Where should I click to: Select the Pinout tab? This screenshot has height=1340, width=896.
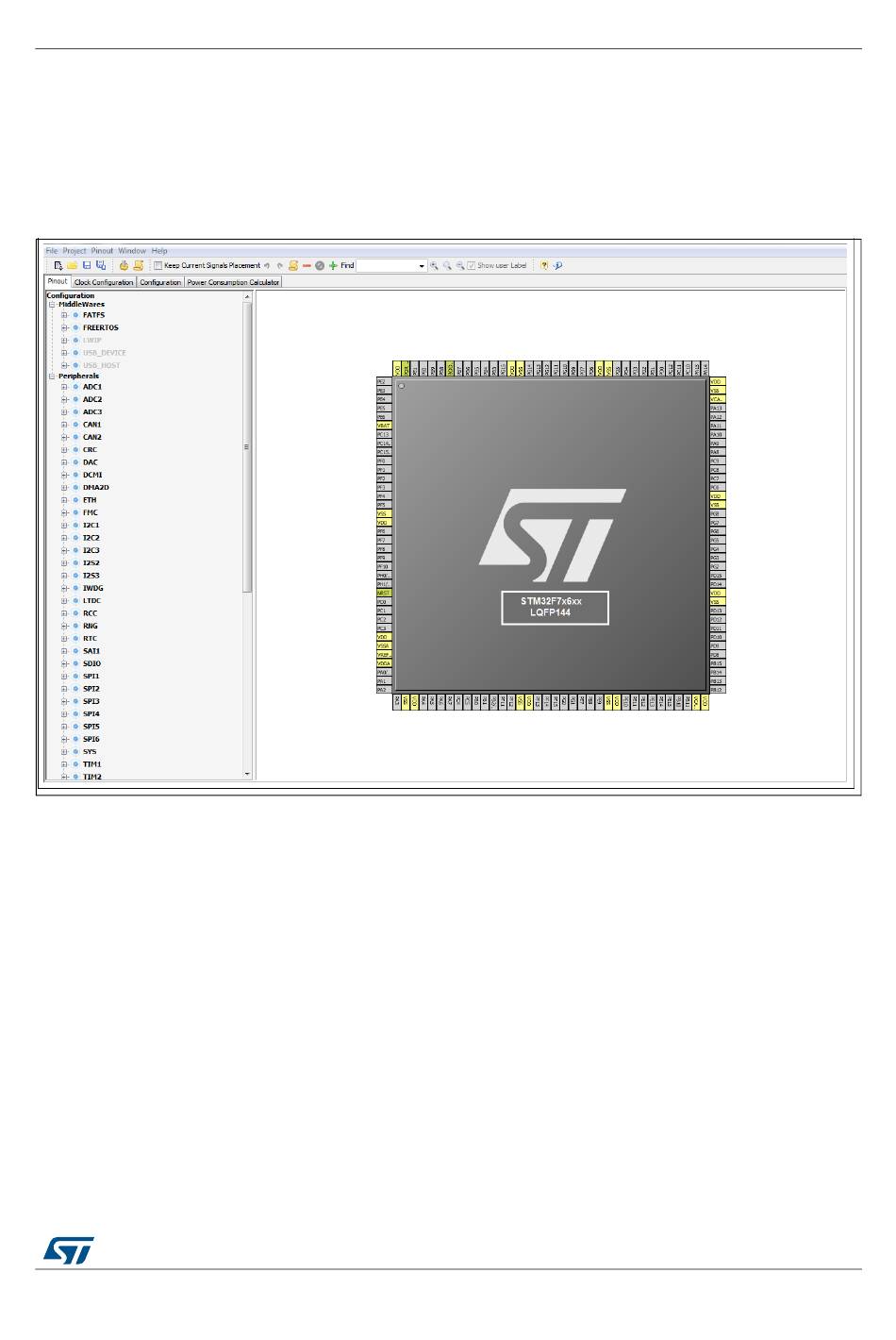click(58, 281)
